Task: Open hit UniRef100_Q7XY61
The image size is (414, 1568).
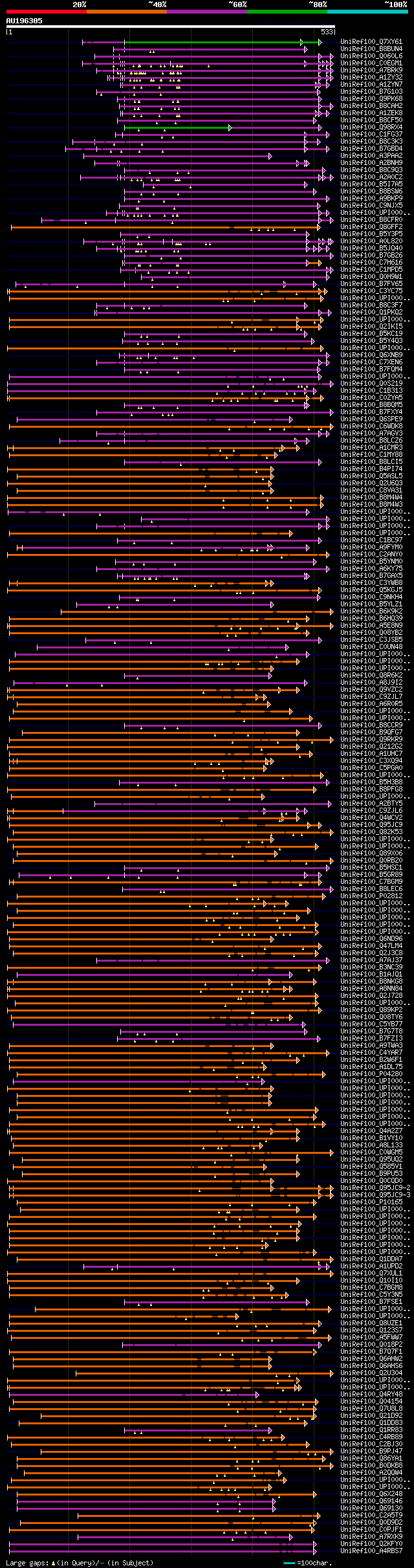Action: [x=371, y=42]
